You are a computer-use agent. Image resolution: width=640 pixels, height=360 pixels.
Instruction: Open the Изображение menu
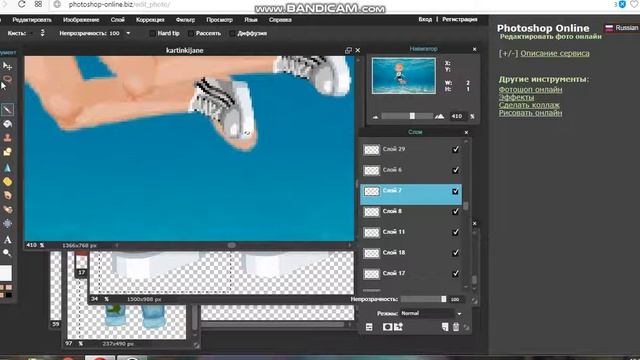click(x=81, y=20)
